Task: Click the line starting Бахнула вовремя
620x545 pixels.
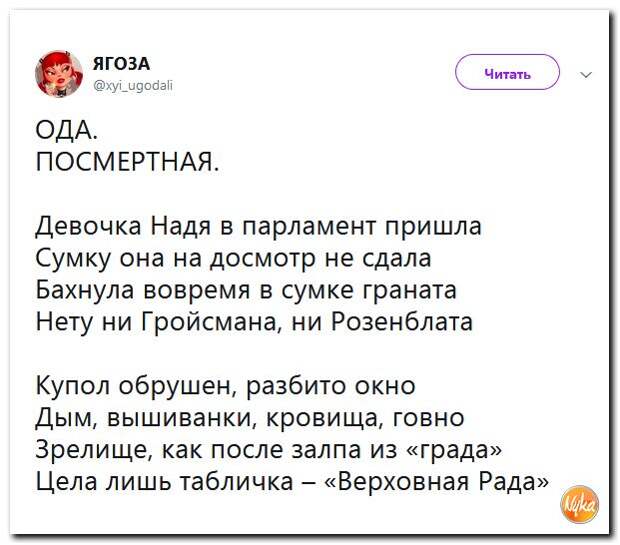Action: tap(246, 290)
